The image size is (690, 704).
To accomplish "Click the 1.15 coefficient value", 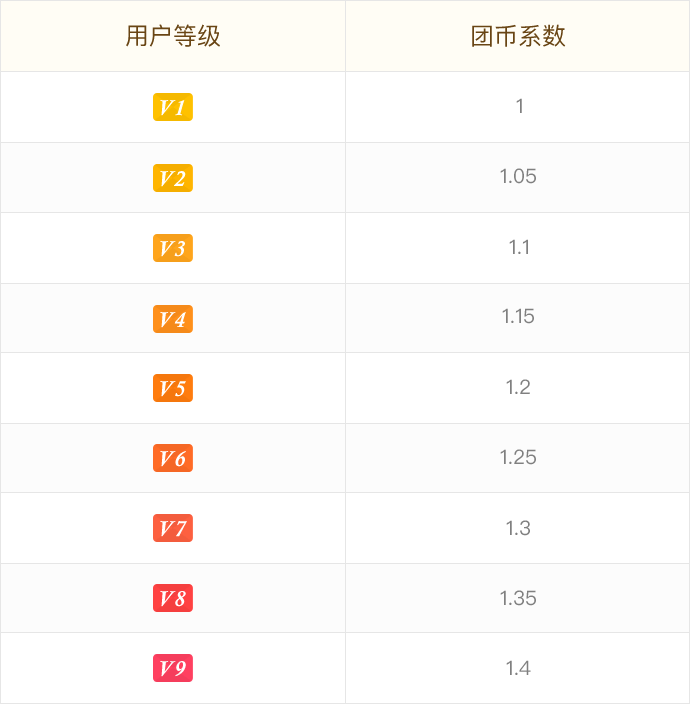I will click(518, 317).
